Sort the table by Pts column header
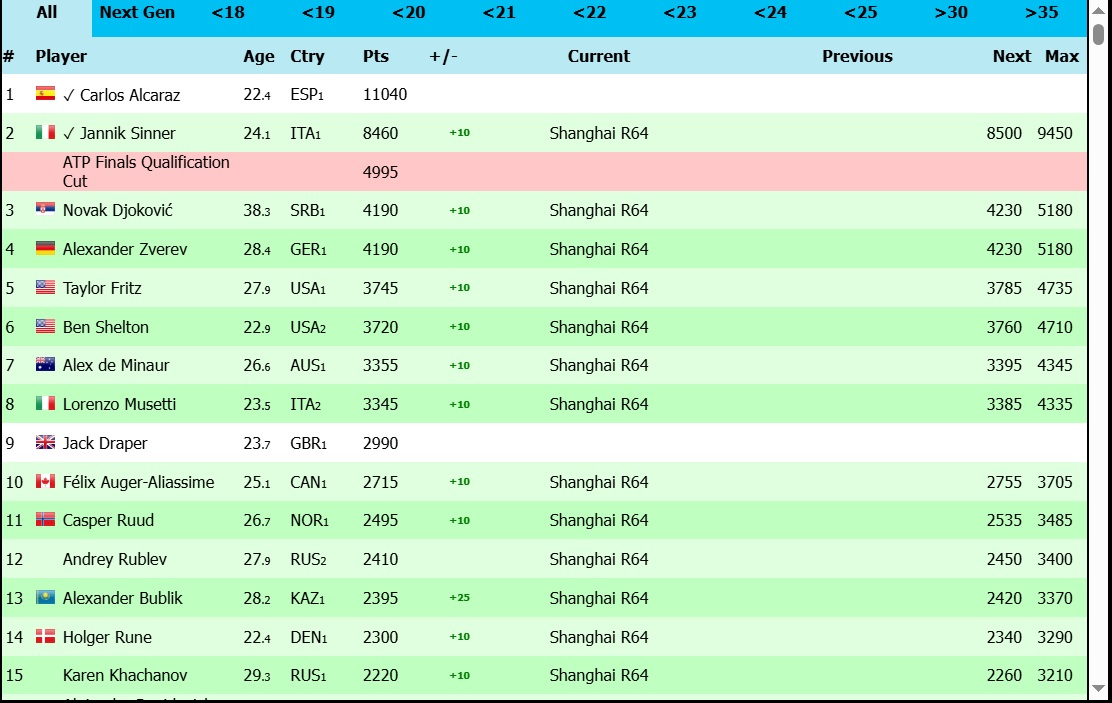1112x703 pixels. click(x=376, y=57)
